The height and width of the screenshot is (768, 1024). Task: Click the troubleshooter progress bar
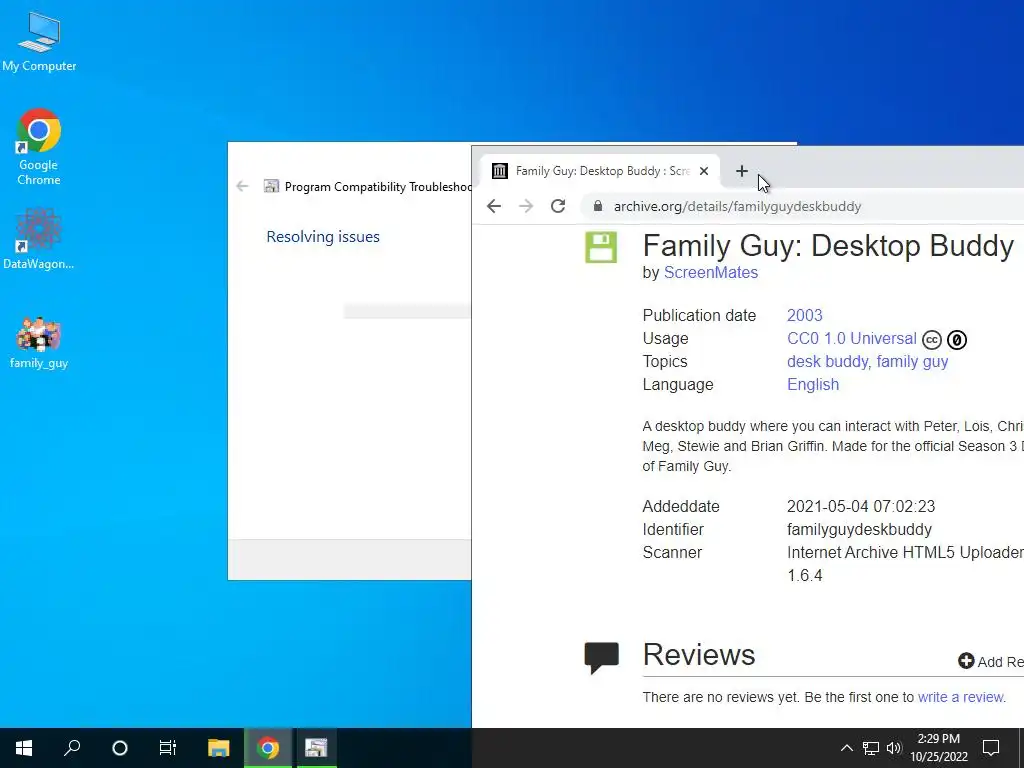coord(408,312)
